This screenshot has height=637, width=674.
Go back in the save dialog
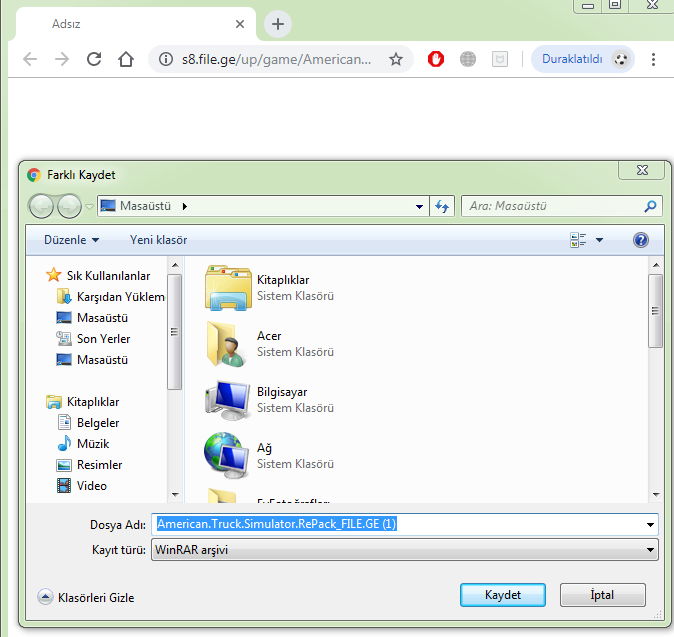pos(41,206)
